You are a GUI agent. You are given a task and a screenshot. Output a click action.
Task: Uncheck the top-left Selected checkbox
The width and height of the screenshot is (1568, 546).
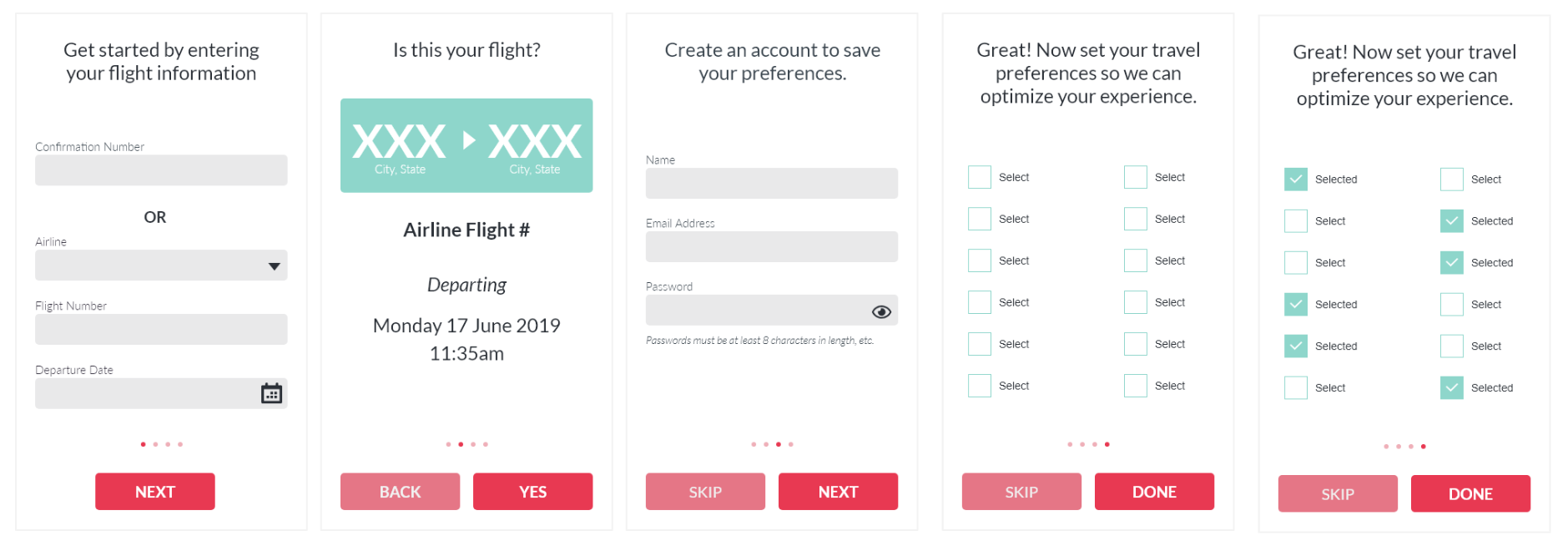point(1295,179)
